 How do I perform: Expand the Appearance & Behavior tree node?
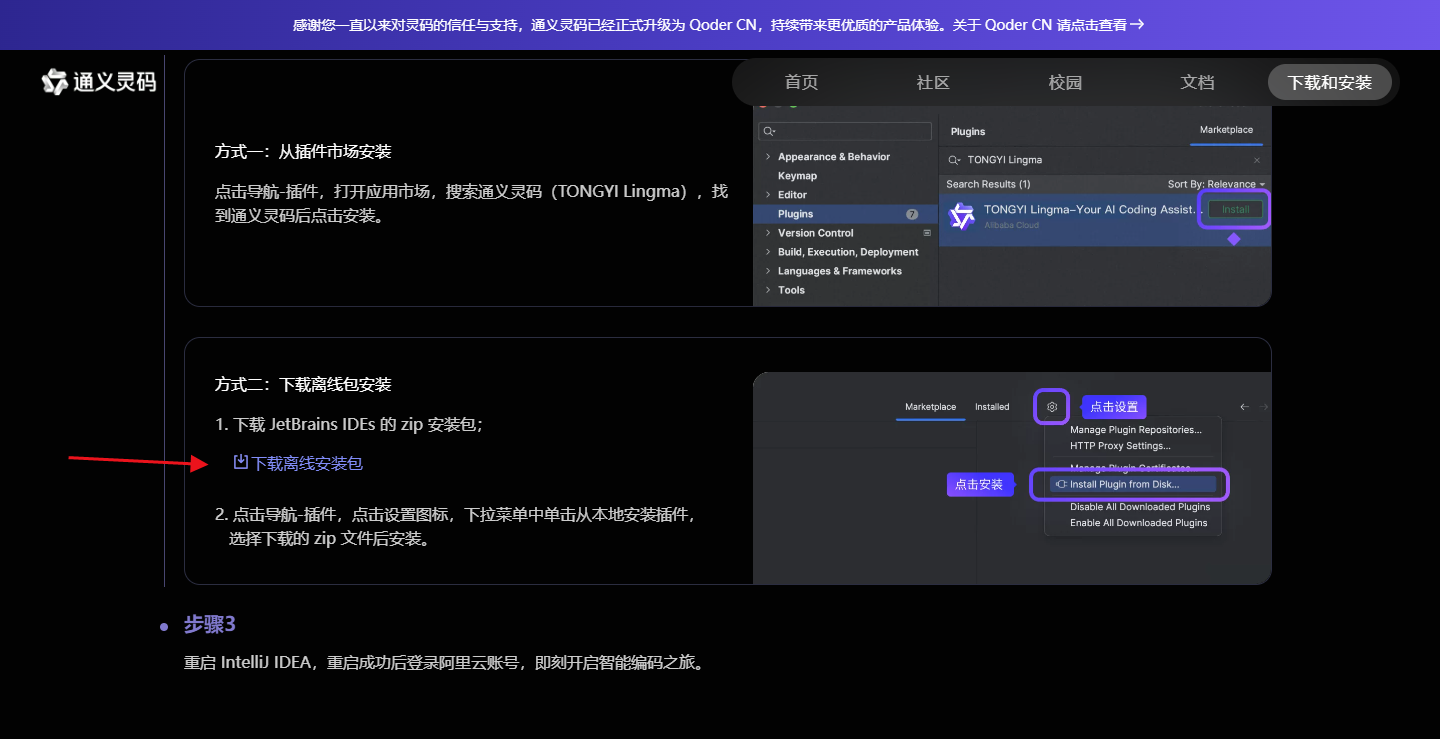tap(768, 157)
